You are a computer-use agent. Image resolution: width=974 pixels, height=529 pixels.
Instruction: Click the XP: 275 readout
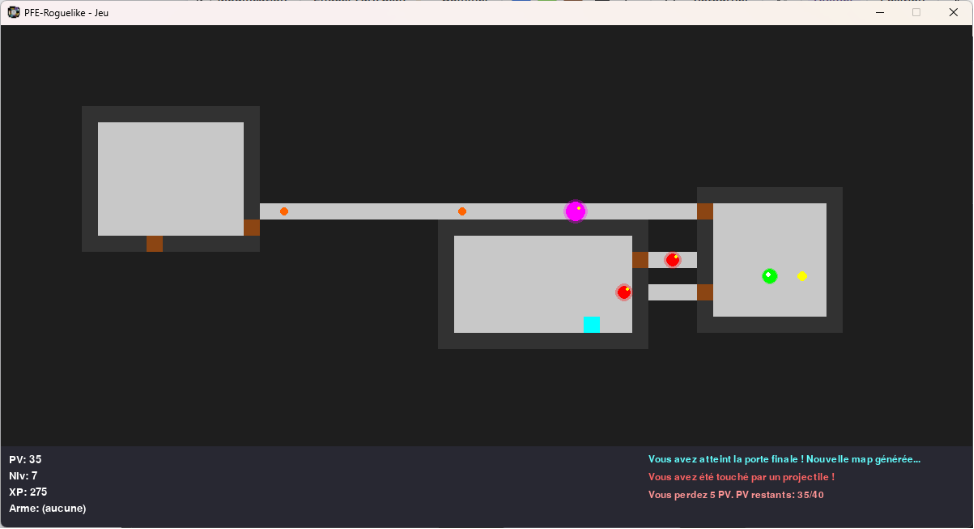click(28, 492)
